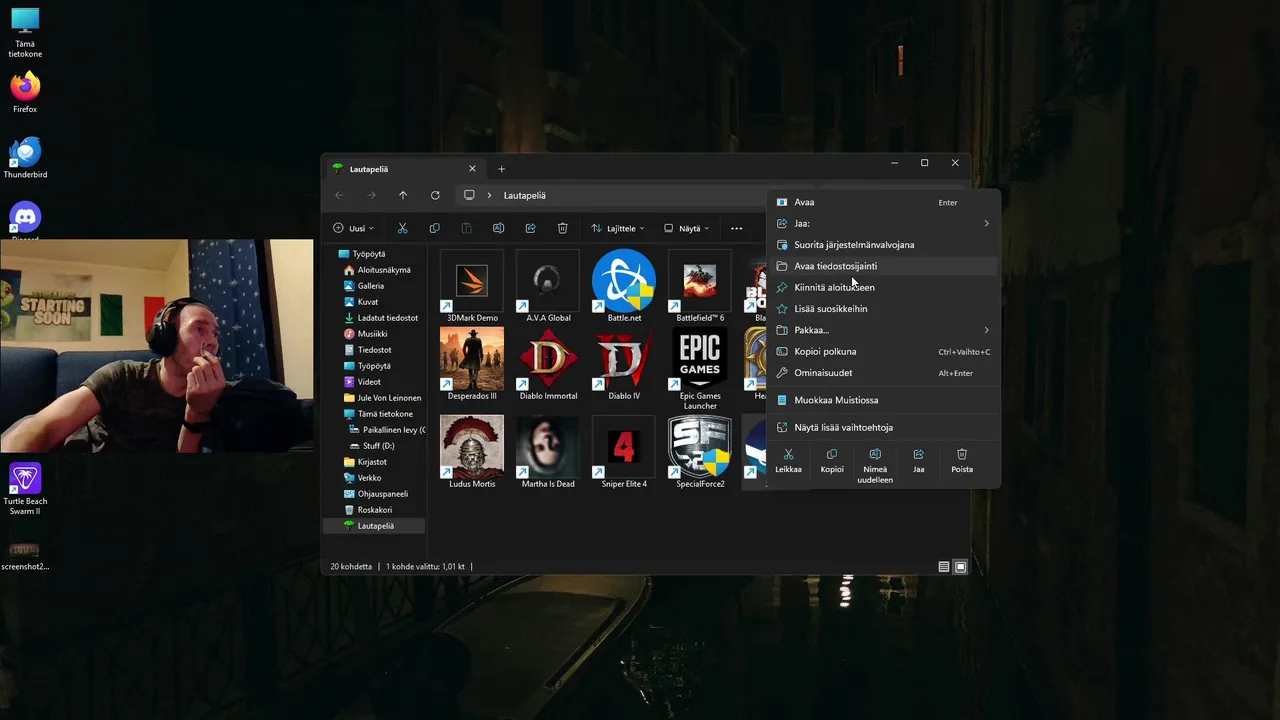The height and width of the screenshot is (720, 1280).
Task: Click Poista in context menu
Action: pyautogui.click(x=962, y=461)
